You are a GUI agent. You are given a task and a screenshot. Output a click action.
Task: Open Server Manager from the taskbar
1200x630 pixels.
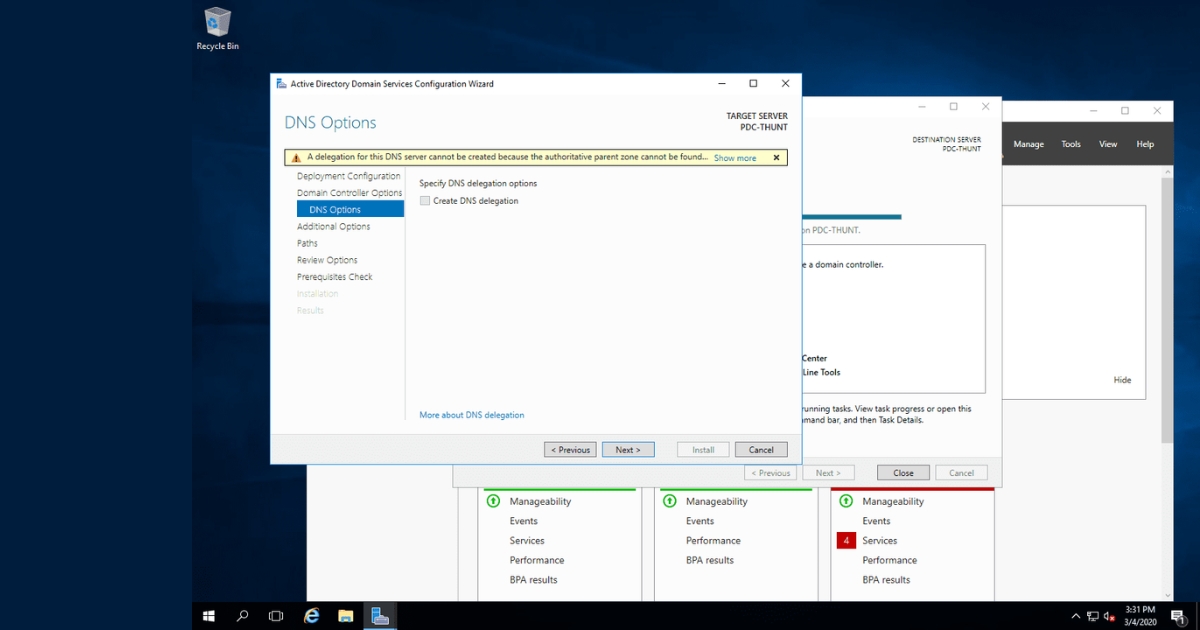[x=379, y=615]
